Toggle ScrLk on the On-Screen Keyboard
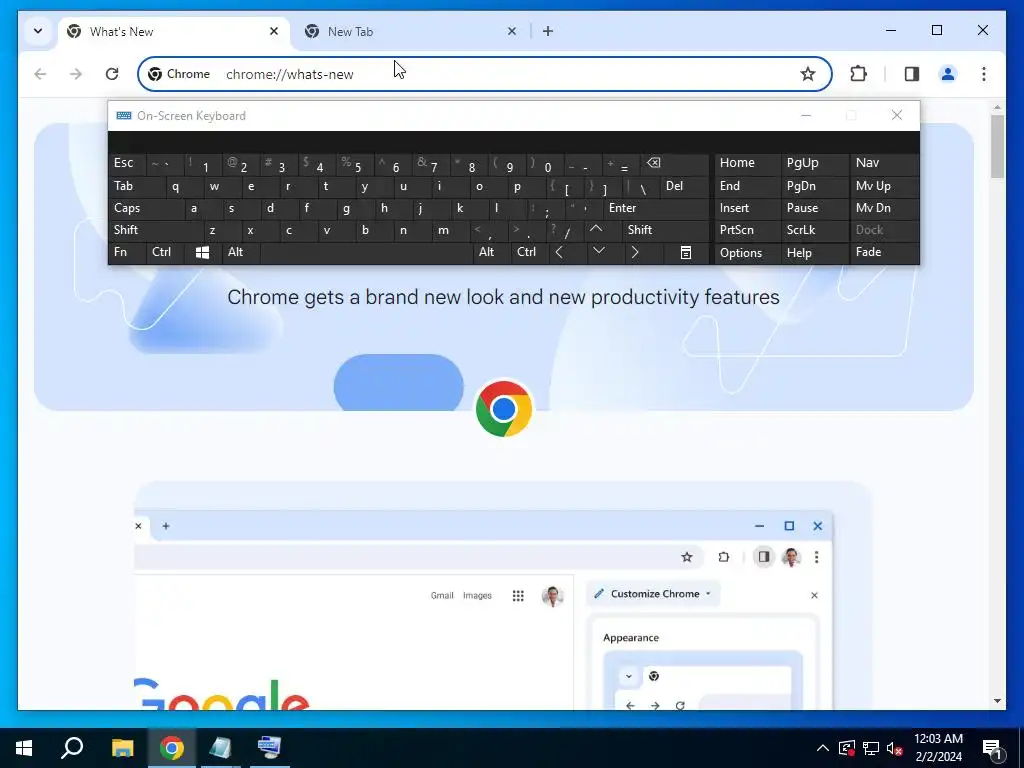1024x768 pixels. 814,230
